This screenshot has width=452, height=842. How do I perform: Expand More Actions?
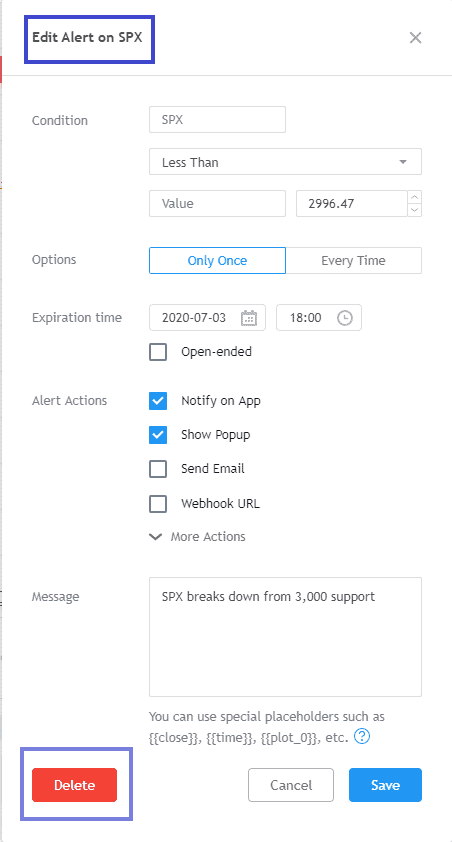click(x=198, y=536)
